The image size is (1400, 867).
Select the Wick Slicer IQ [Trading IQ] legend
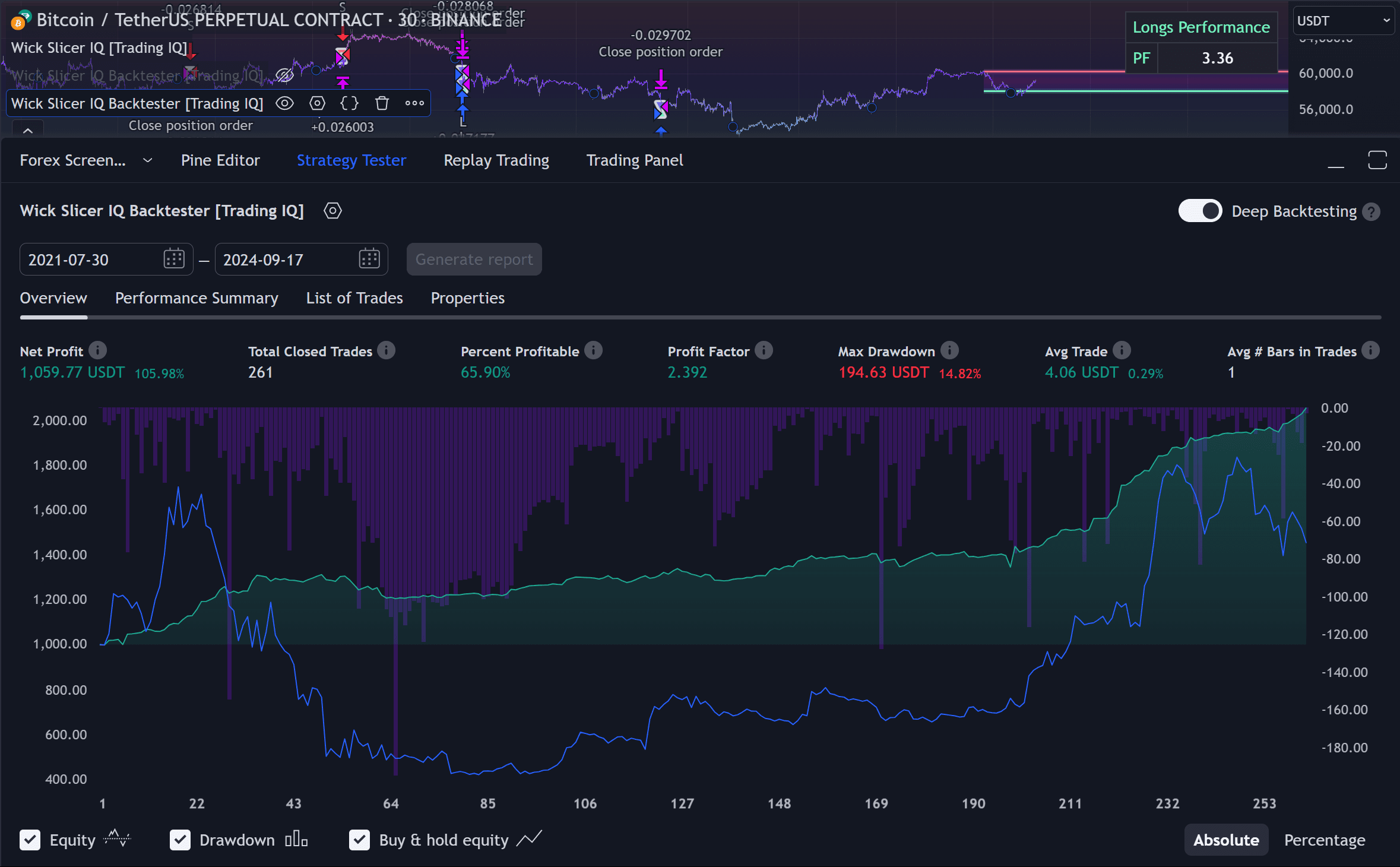99,48
